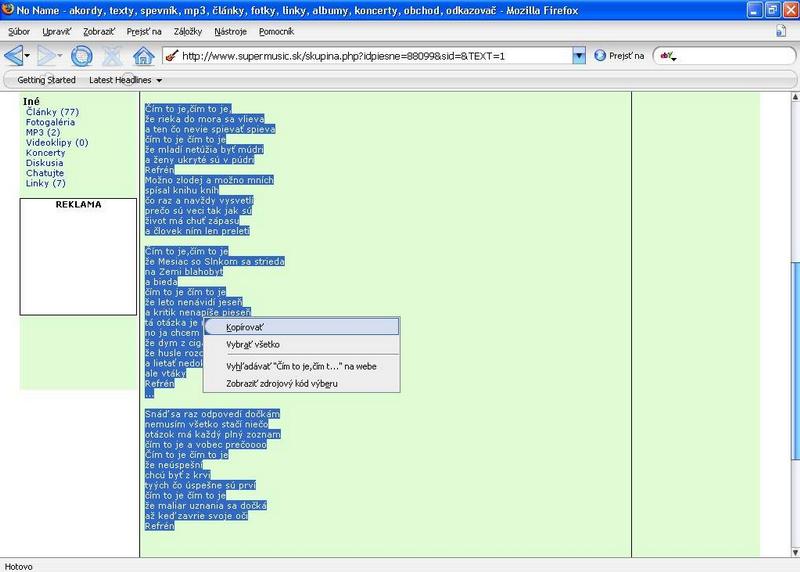Viewport: 800px width, 572px height.
Task: Click the Back navigation arrow
Action: click(x=14, y=55)
